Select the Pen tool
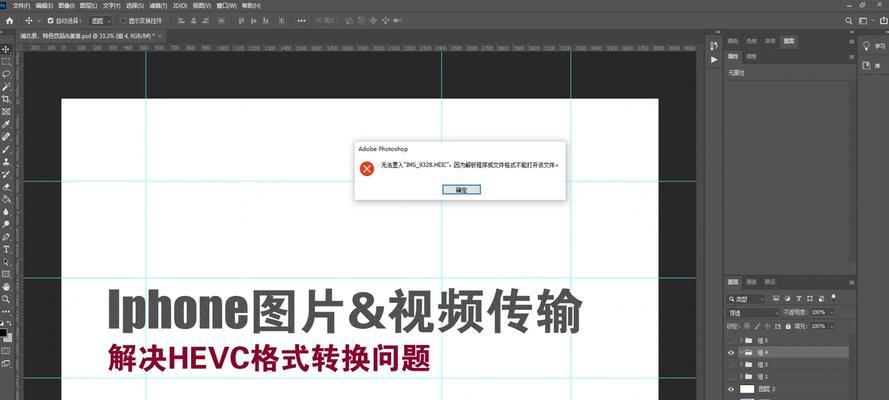The image size is (889, 400). [x=6, y=236]
